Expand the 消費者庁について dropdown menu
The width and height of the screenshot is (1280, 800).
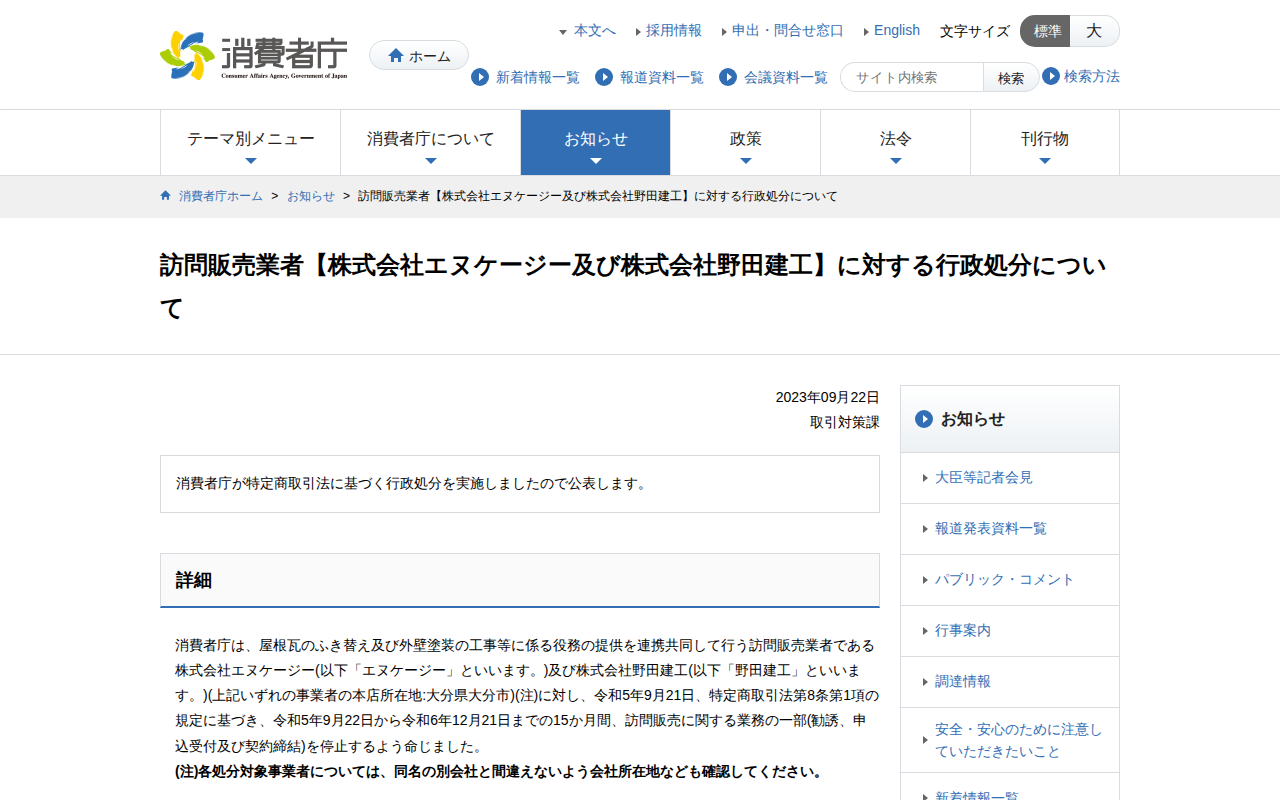point(430,142)
